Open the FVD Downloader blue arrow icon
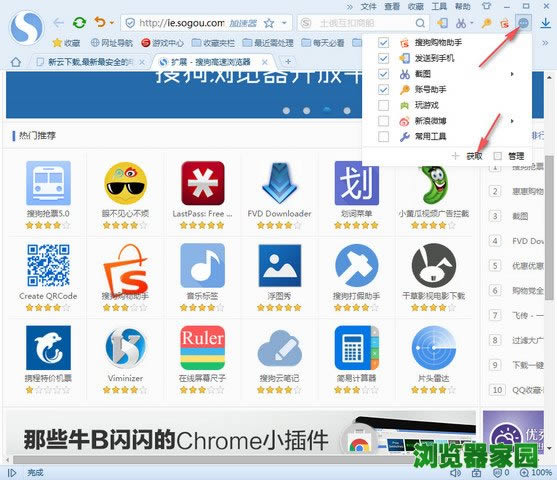Image resolution: width=557 pixels, height=480 pixels. [280, 183]
